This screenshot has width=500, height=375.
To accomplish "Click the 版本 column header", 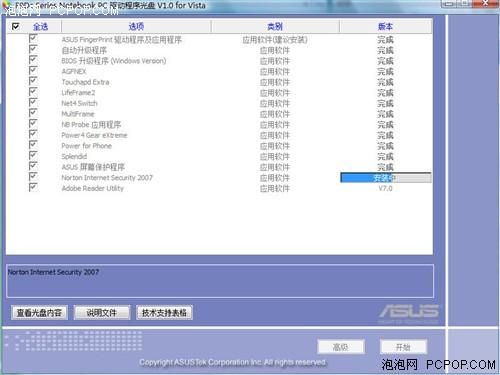I will 385,26.
